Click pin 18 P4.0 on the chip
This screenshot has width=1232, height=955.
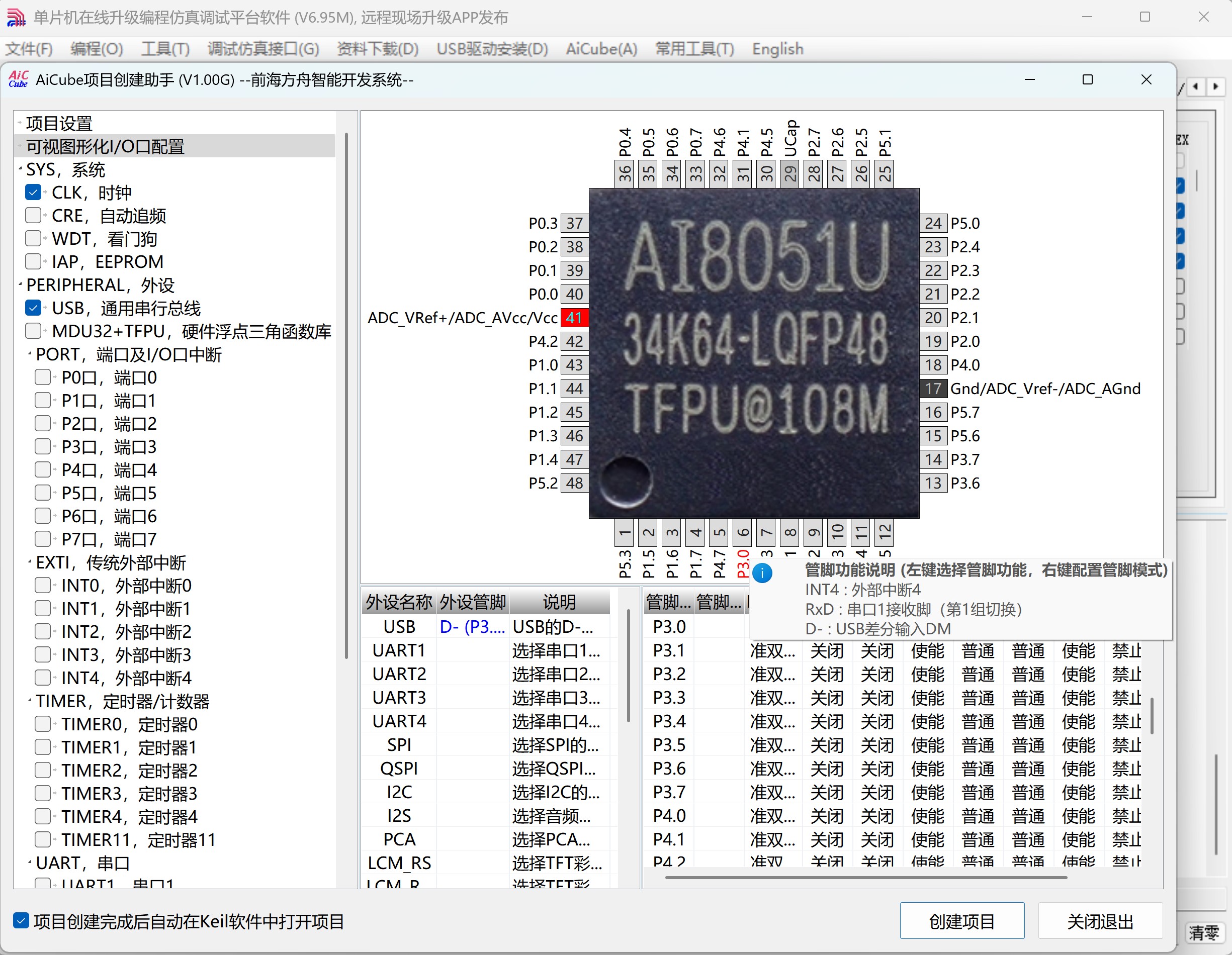tap(934, 365)
